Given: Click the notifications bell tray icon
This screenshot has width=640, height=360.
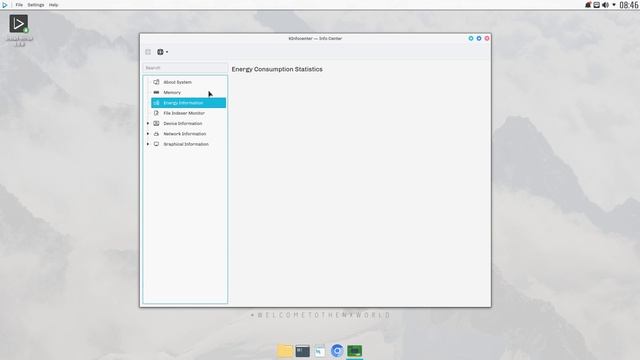Looking at the screenshot, I should click(x=588, y=5).
